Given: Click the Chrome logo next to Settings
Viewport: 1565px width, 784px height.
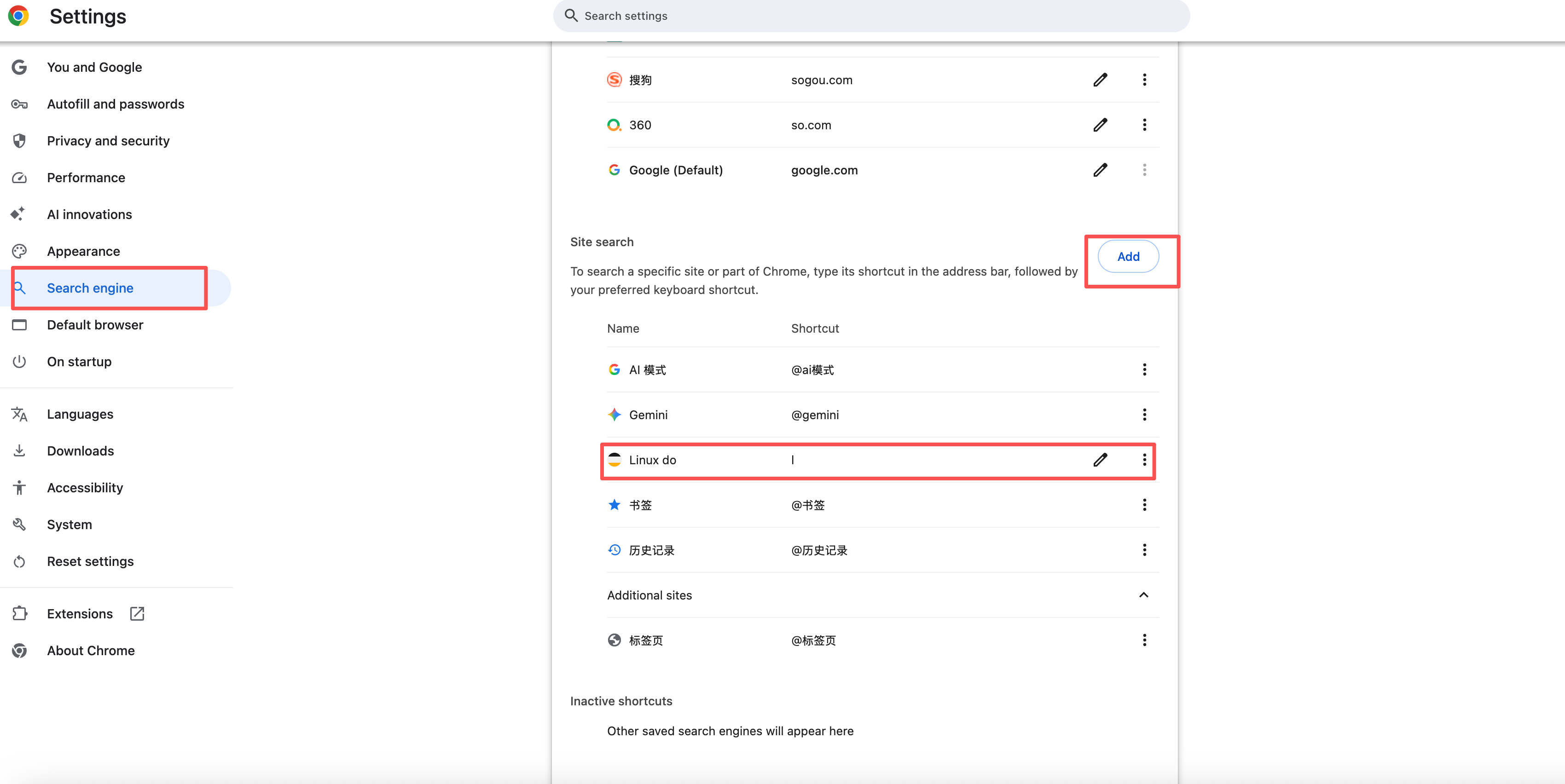Looking at the screenshot, I should pyautogui.click(x=18, y=16).
